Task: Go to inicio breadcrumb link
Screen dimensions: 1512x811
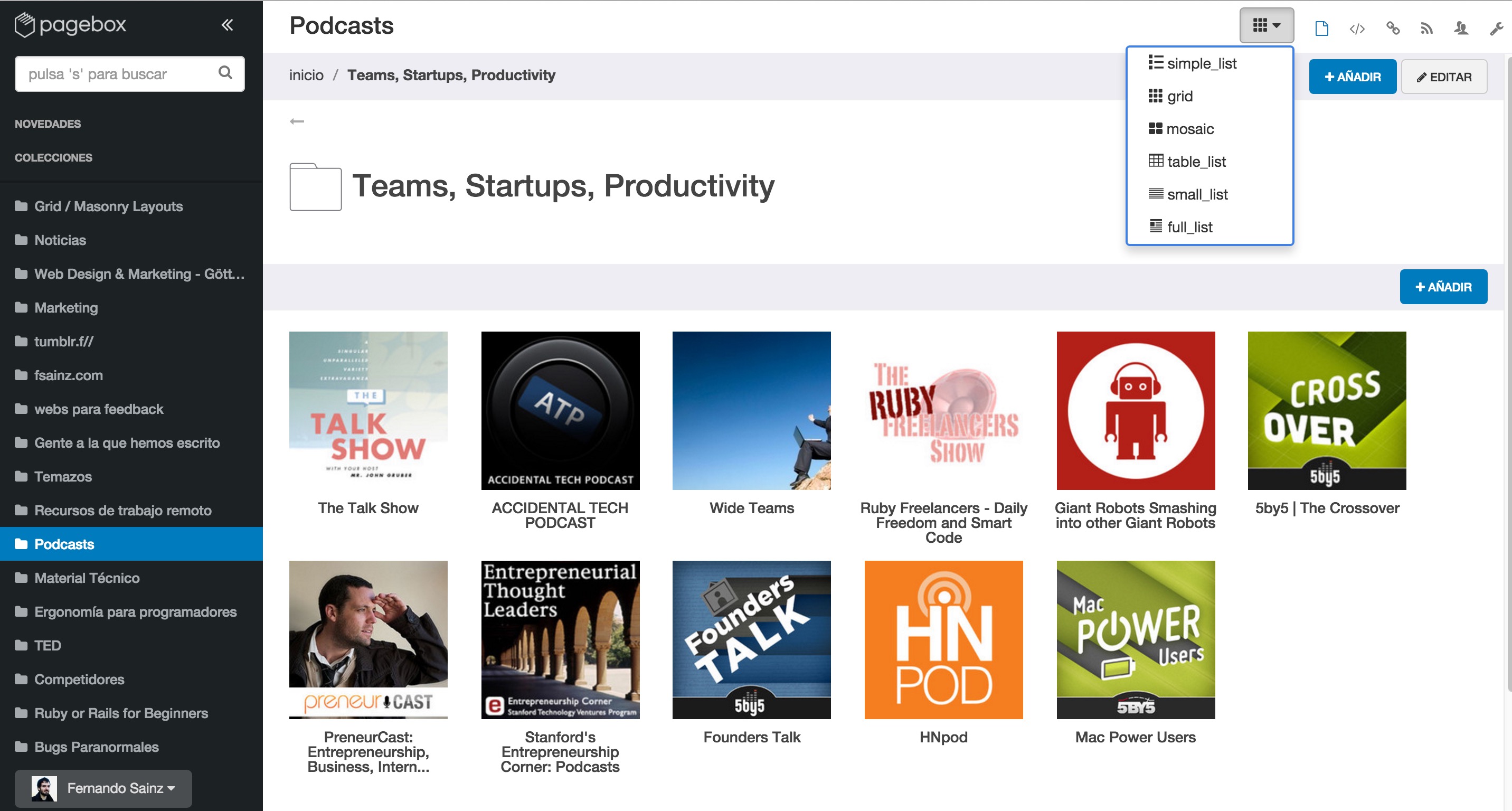Action: [306, 75]
